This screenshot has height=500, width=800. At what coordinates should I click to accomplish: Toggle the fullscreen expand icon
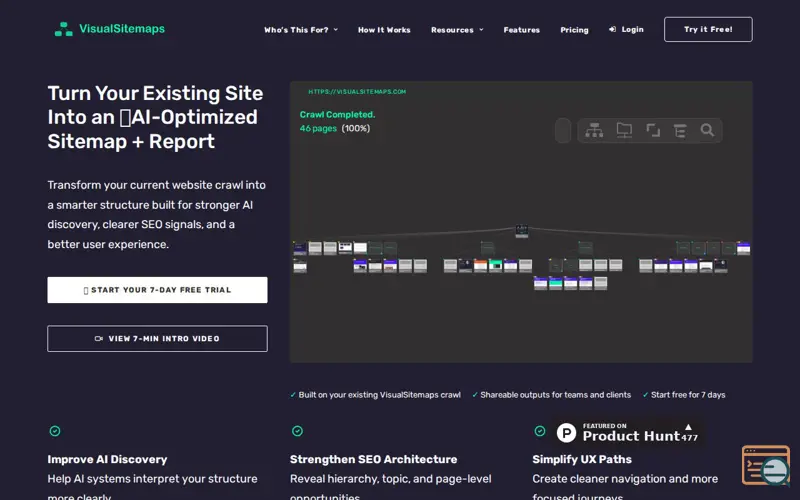pos(653,131)
